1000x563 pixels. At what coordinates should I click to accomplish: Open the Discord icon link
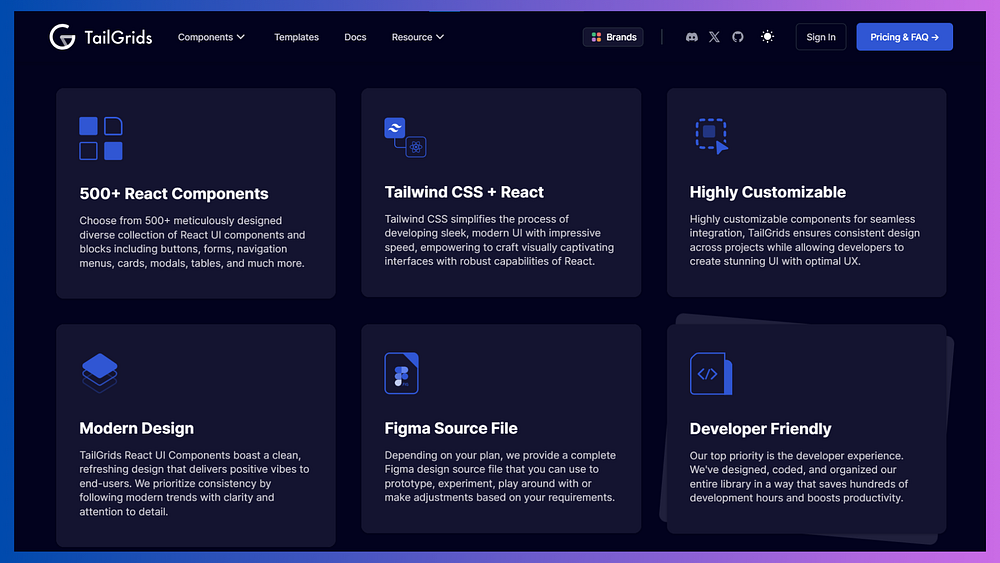pos(691,37)
